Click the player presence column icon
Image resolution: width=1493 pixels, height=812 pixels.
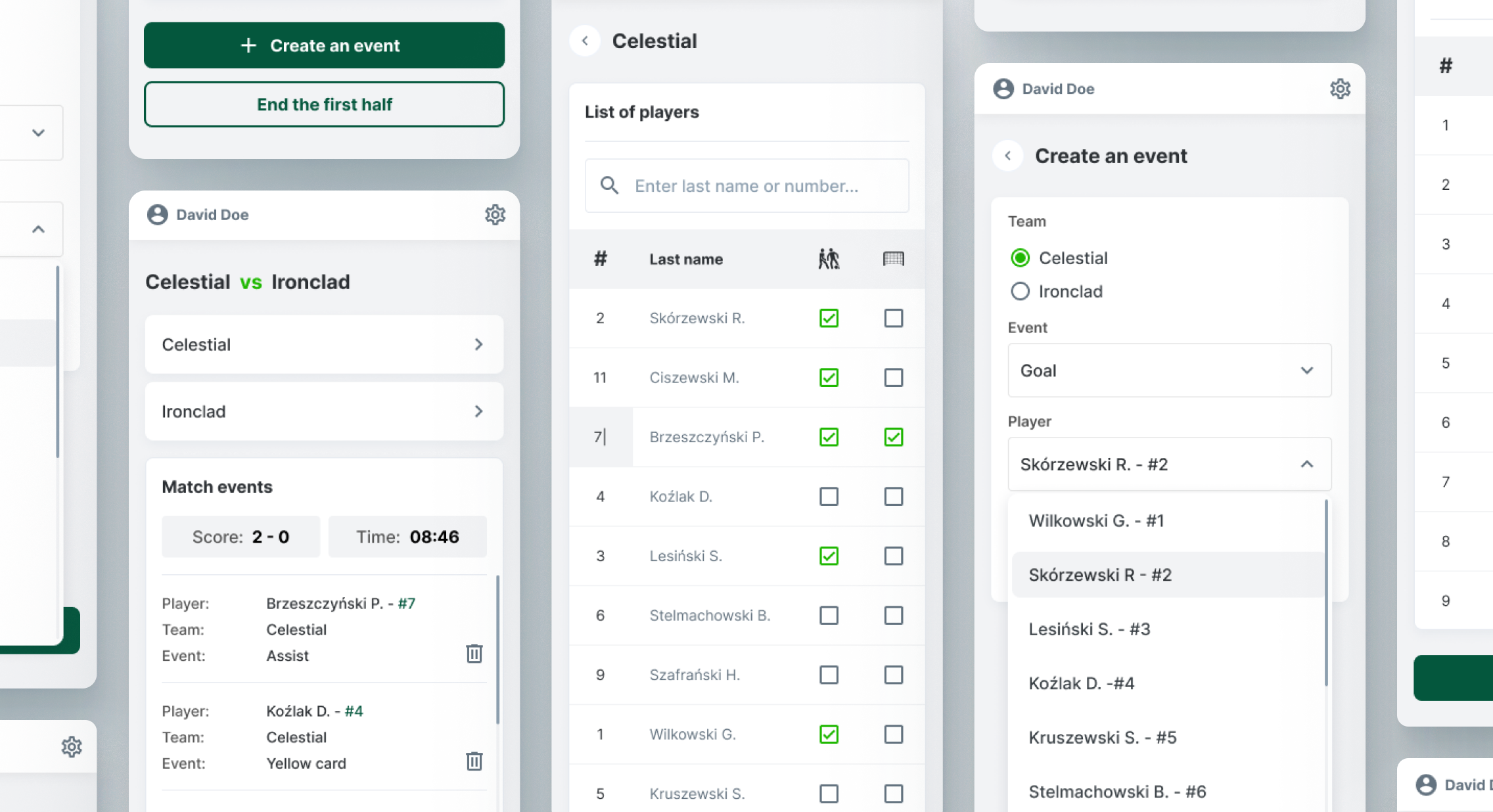(x=829, y=259)
